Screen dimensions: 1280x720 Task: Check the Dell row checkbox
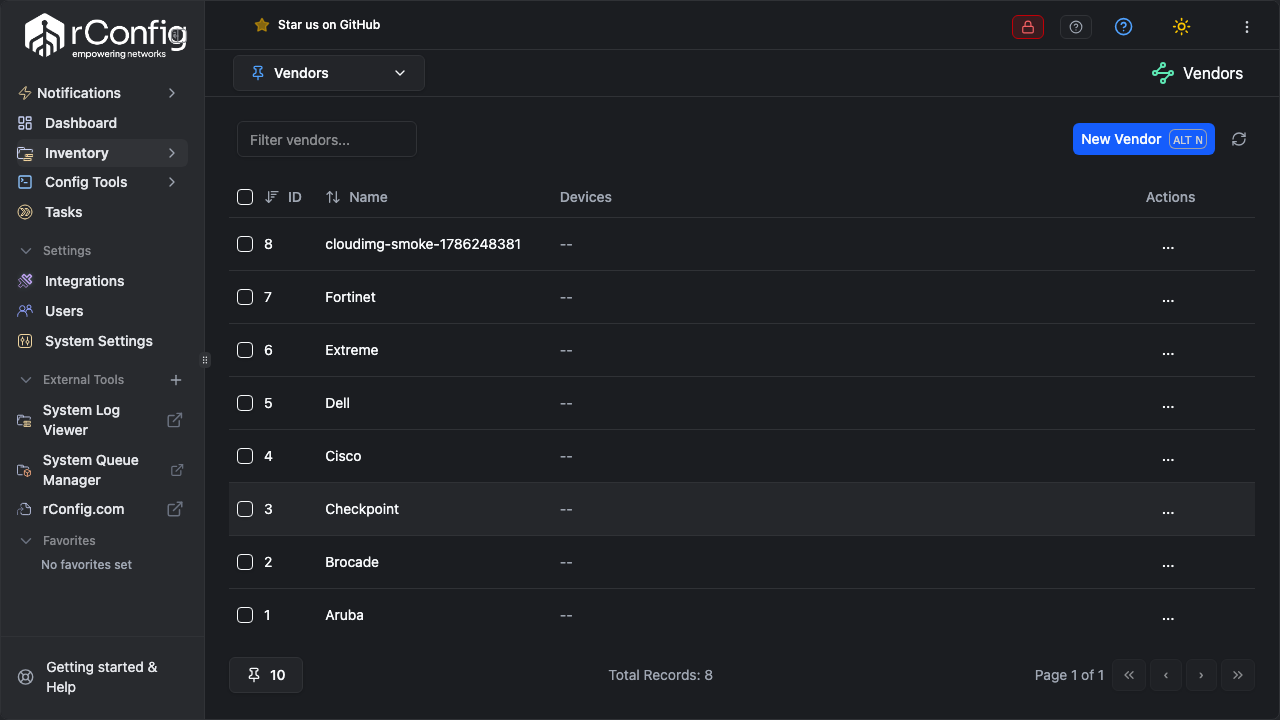click(x=245, y=403)
